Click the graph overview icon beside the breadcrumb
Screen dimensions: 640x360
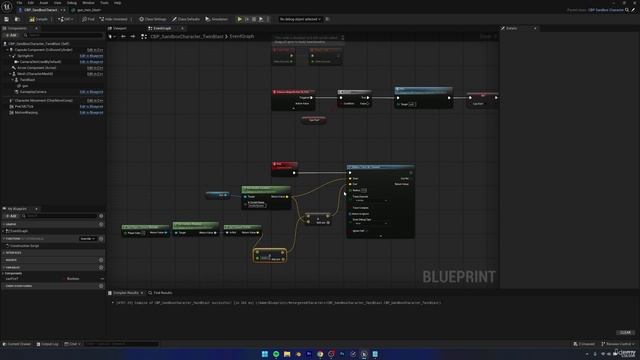coord(144,36)
